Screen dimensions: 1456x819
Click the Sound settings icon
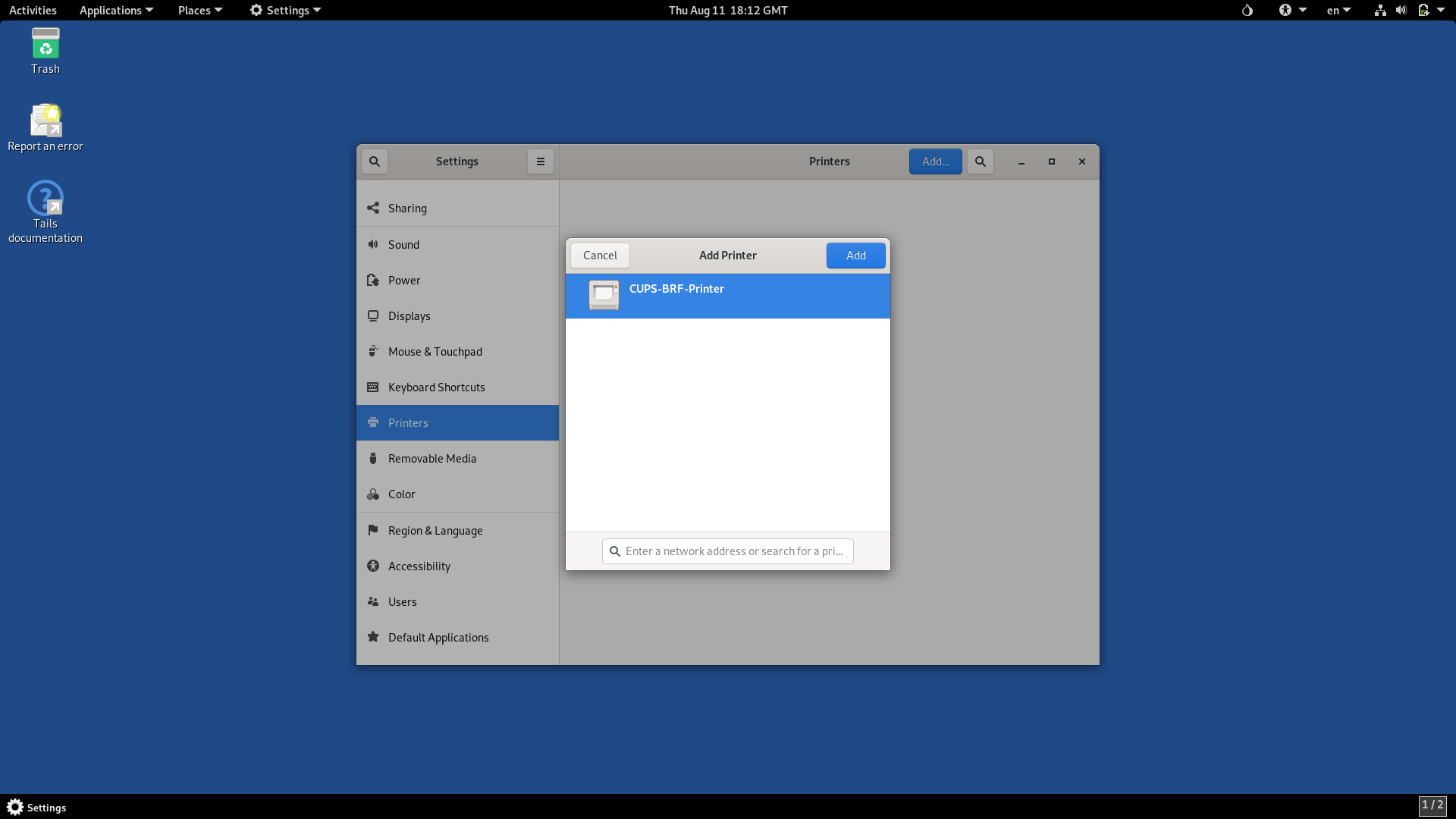[374, 244]
